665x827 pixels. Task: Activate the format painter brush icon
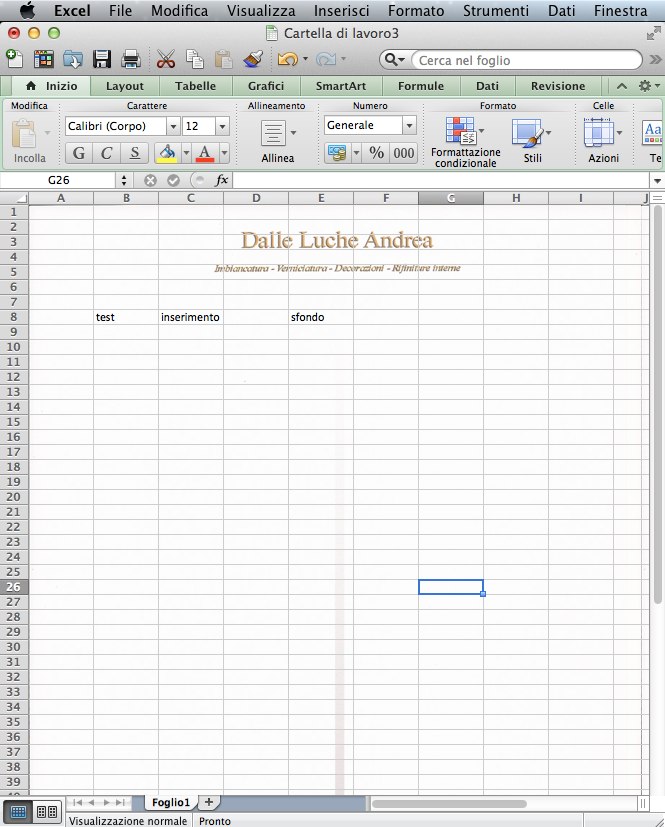[x=253, y=59]
